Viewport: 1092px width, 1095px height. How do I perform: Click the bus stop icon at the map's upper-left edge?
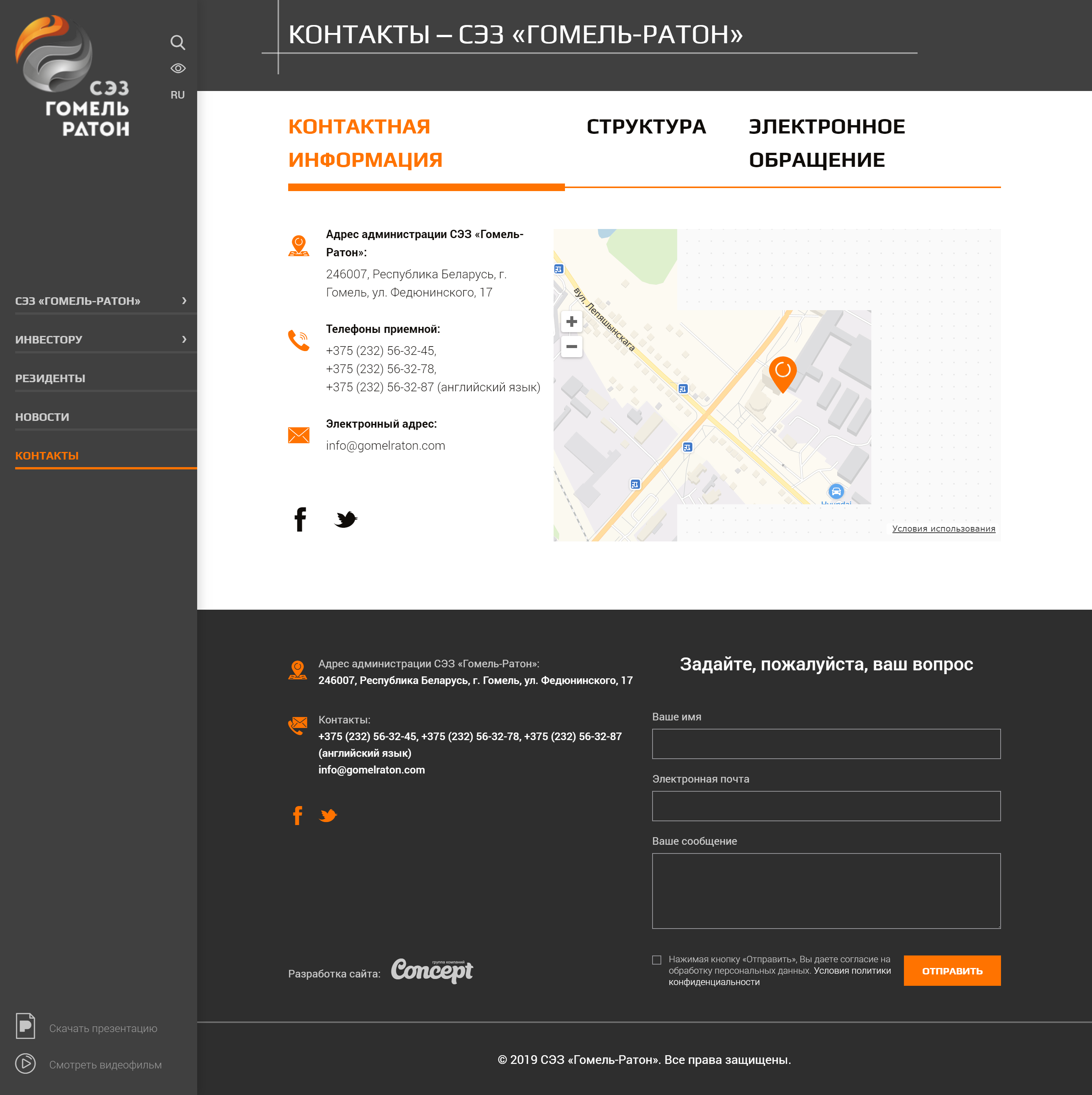pos(559,269)
